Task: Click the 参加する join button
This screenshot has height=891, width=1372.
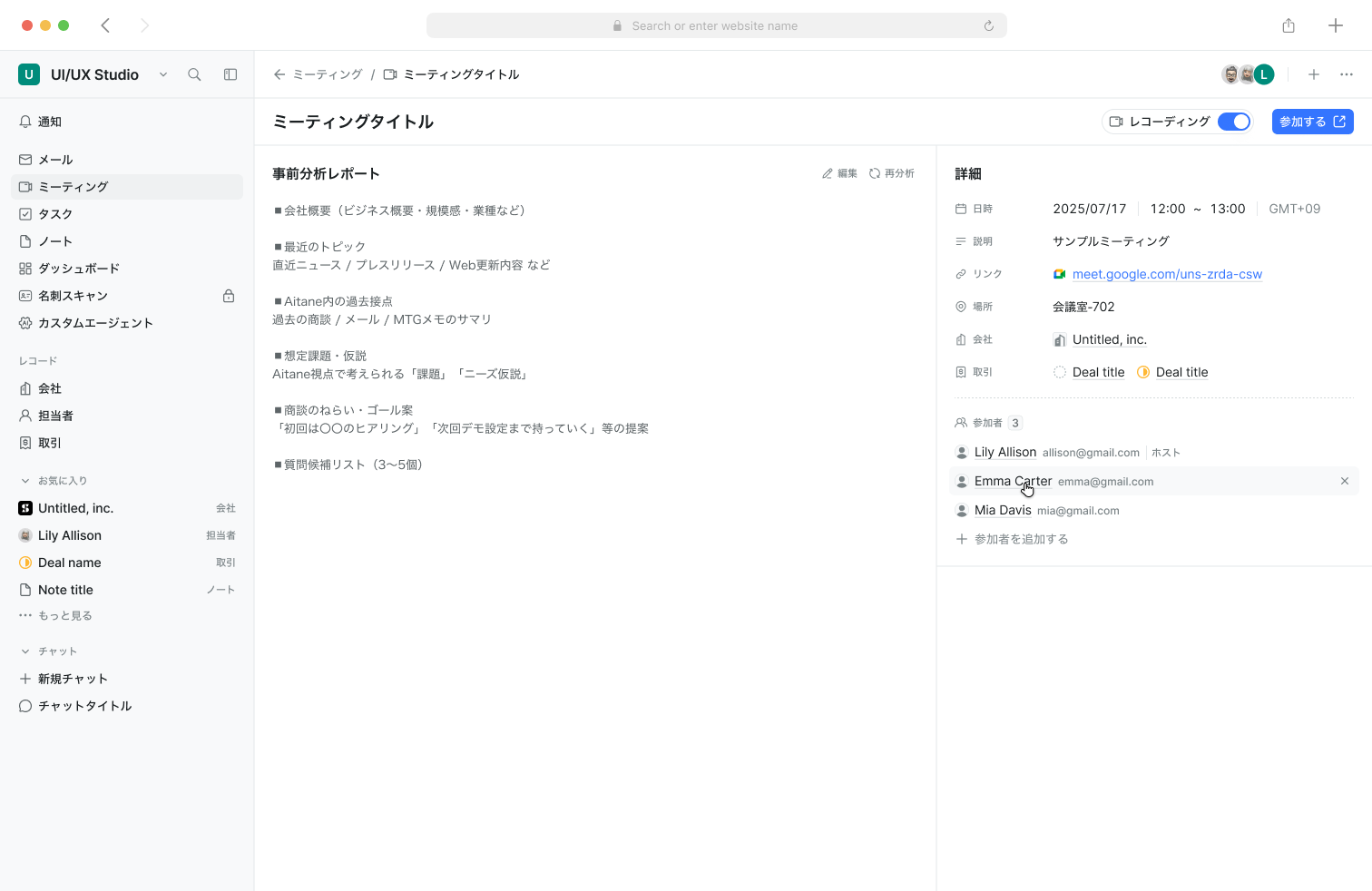Action: point(1313,122)
